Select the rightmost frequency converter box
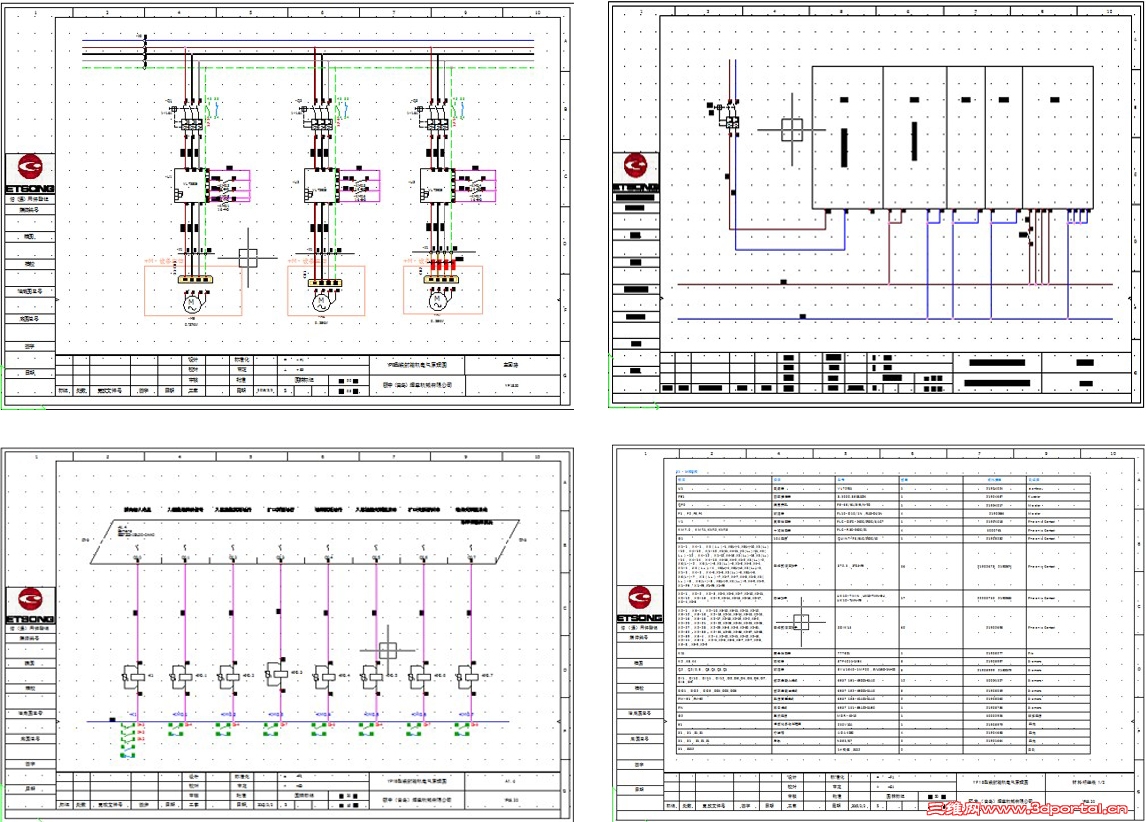The image size is (1147, 822). click(x=437, y=186)
